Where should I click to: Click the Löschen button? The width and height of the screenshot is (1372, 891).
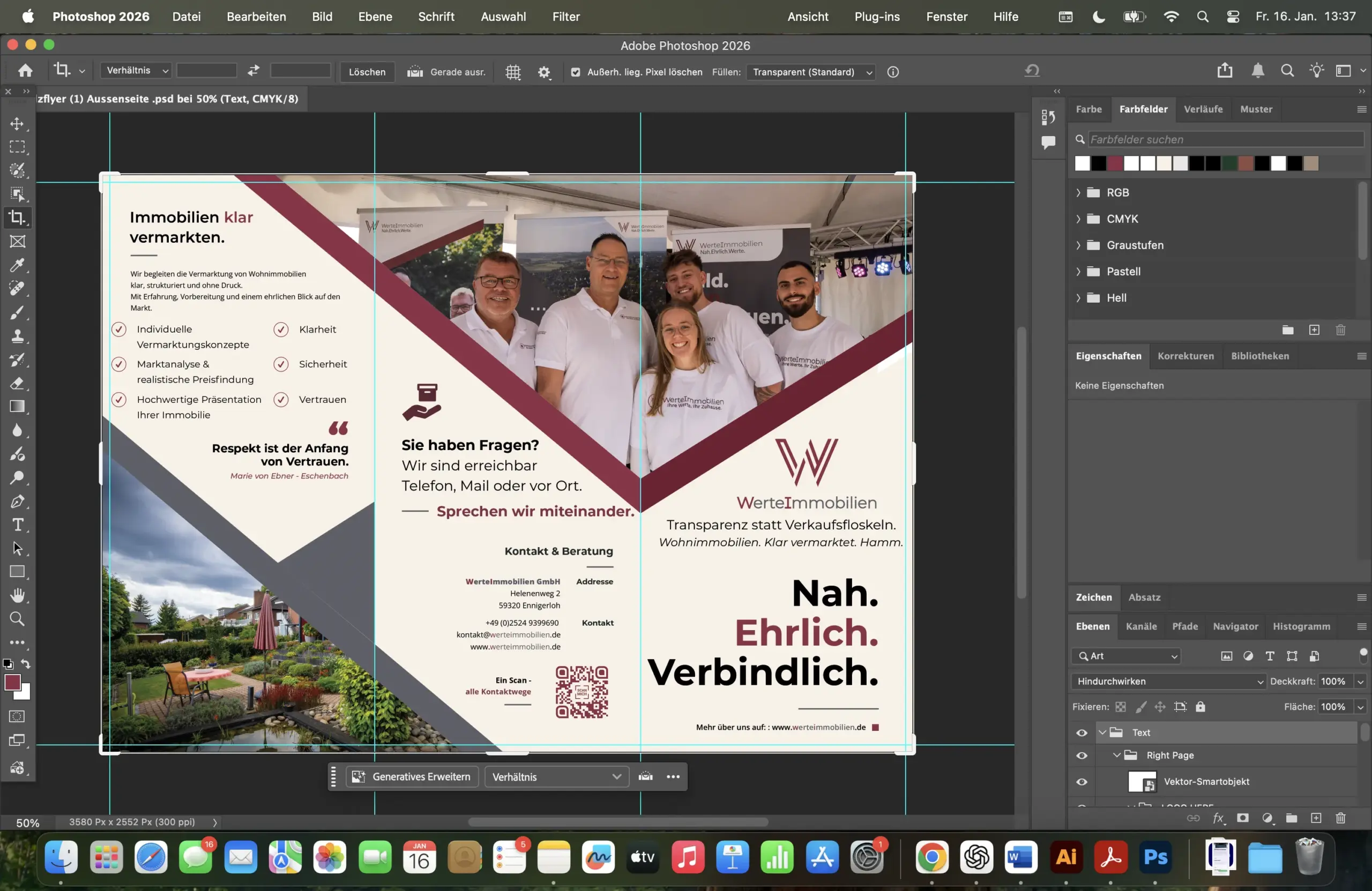point(367,72)
